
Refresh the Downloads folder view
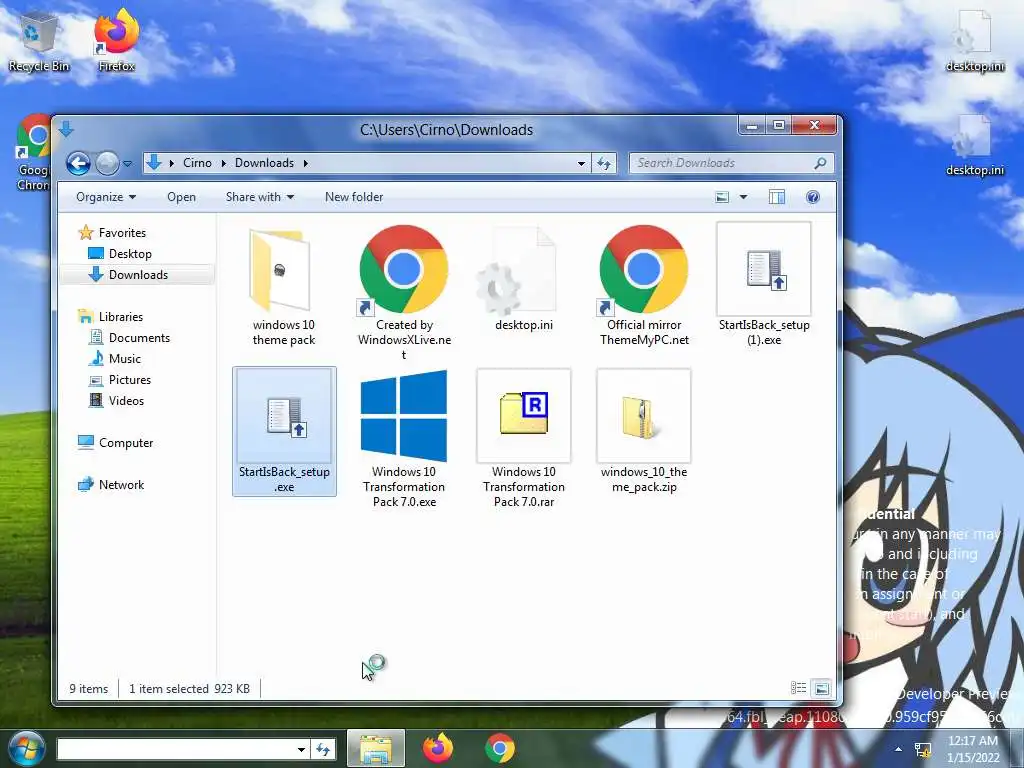[604, 163]
